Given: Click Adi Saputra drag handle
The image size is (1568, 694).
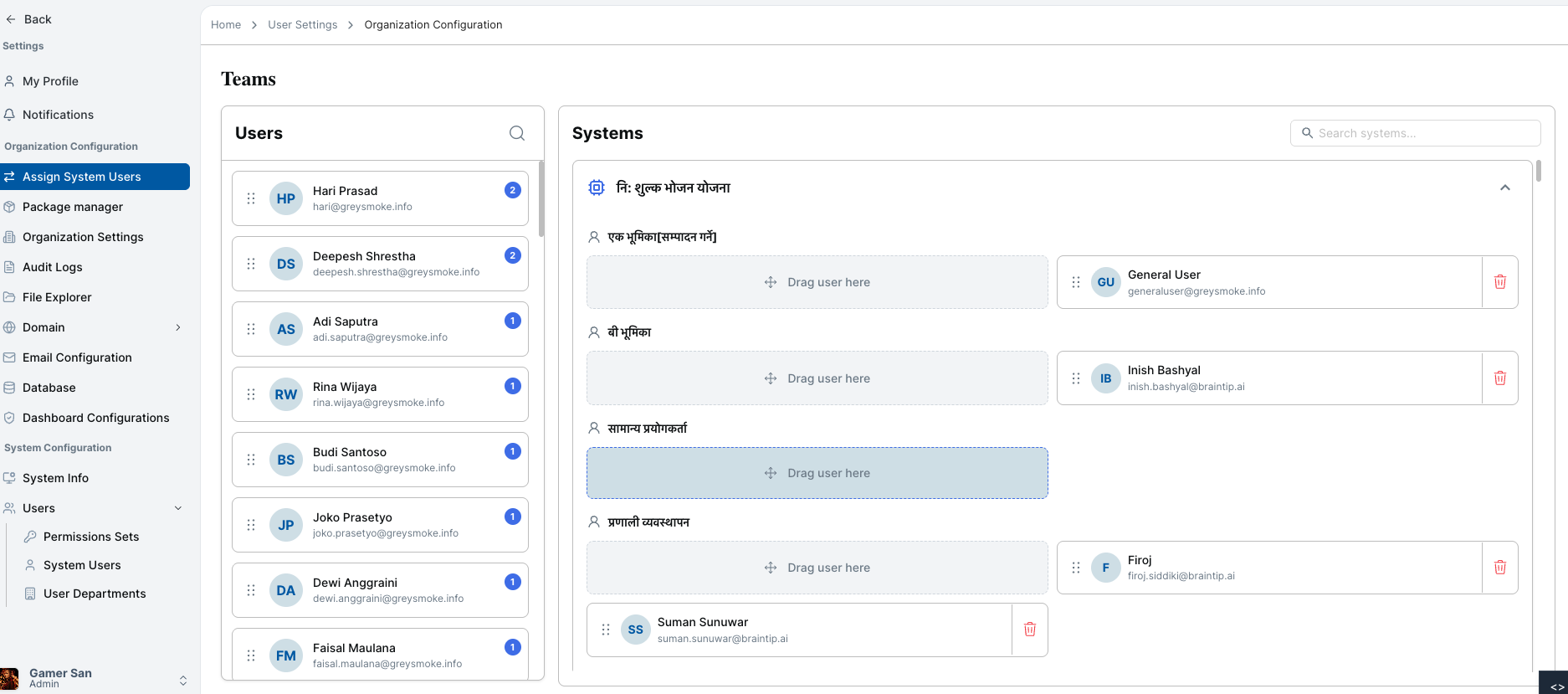Looking at the screenshot, I should (x=251, y=329).
